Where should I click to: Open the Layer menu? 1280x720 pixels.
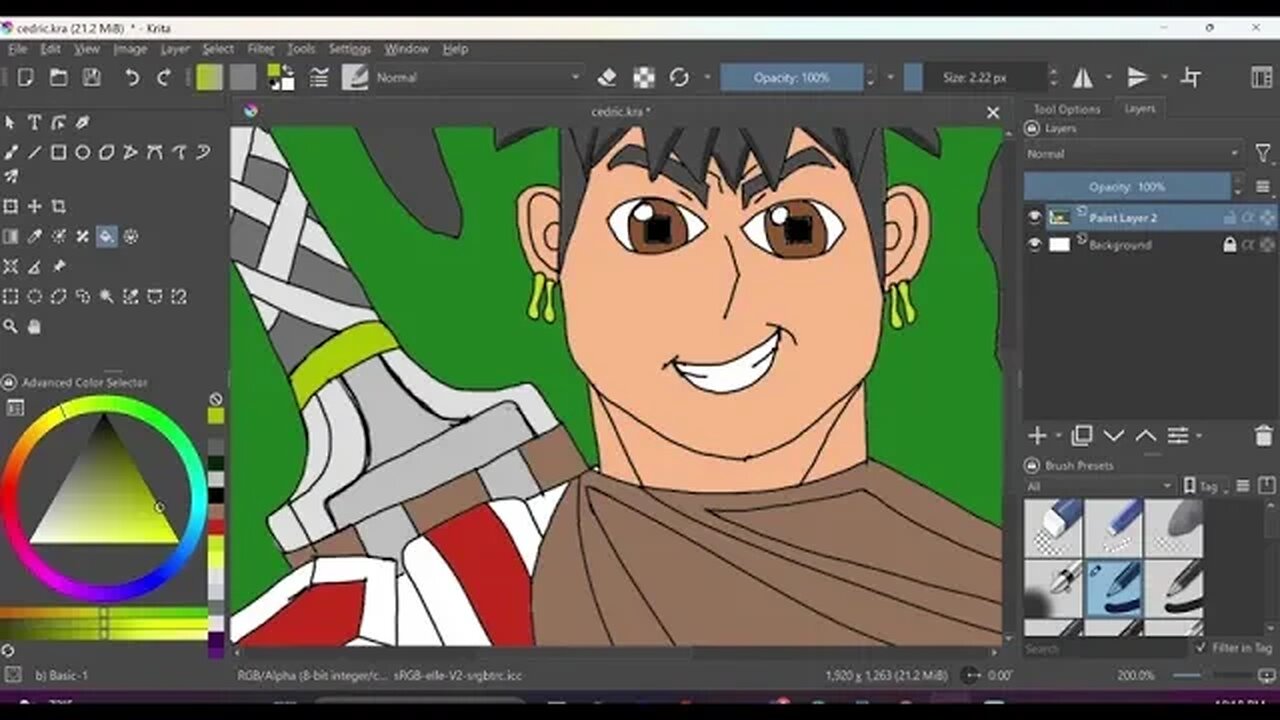[x=175, y=49]
